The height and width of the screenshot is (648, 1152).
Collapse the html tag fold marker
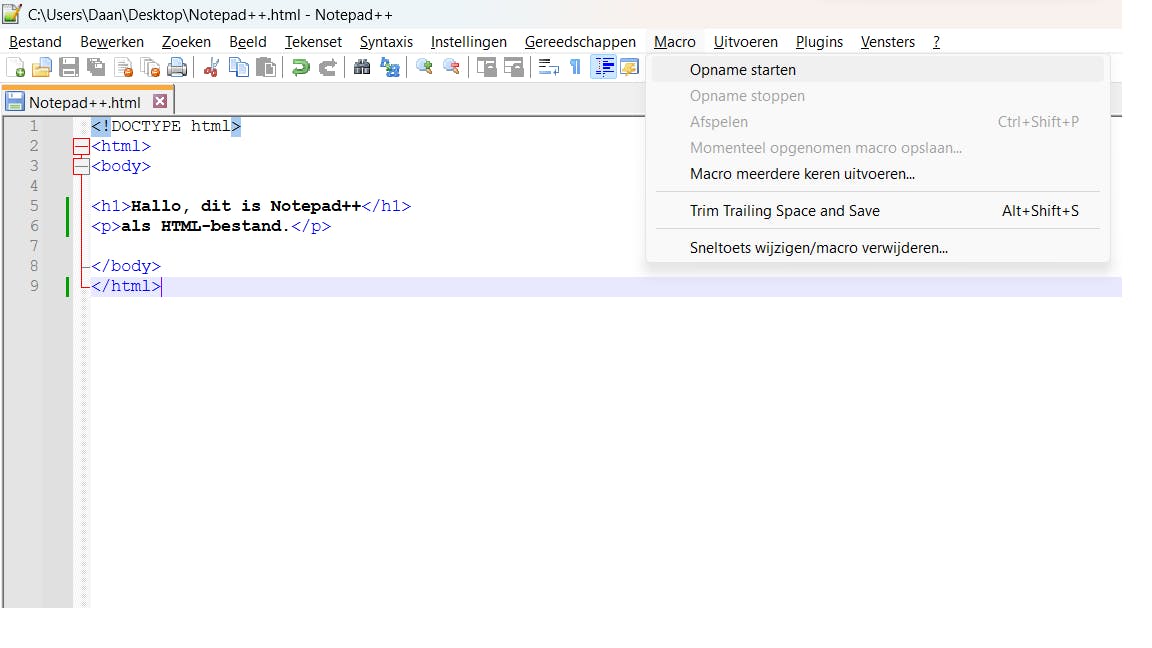82,146
